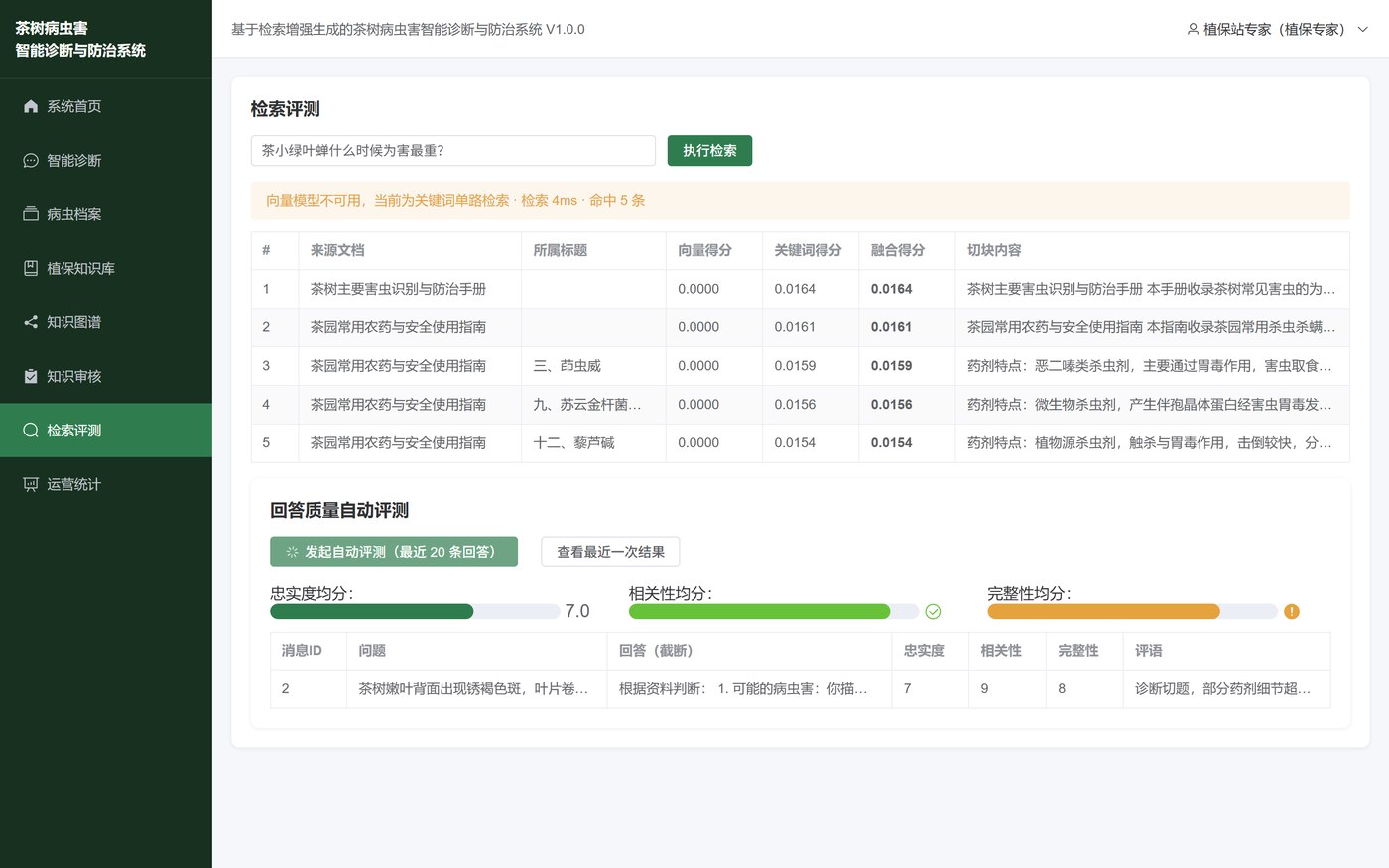The width and height of the screenshot is (1389, 868).
Task: Click the chunk text starting 药剂特点：植物源杀虫剂
Action: click(x=1151, y=443)
